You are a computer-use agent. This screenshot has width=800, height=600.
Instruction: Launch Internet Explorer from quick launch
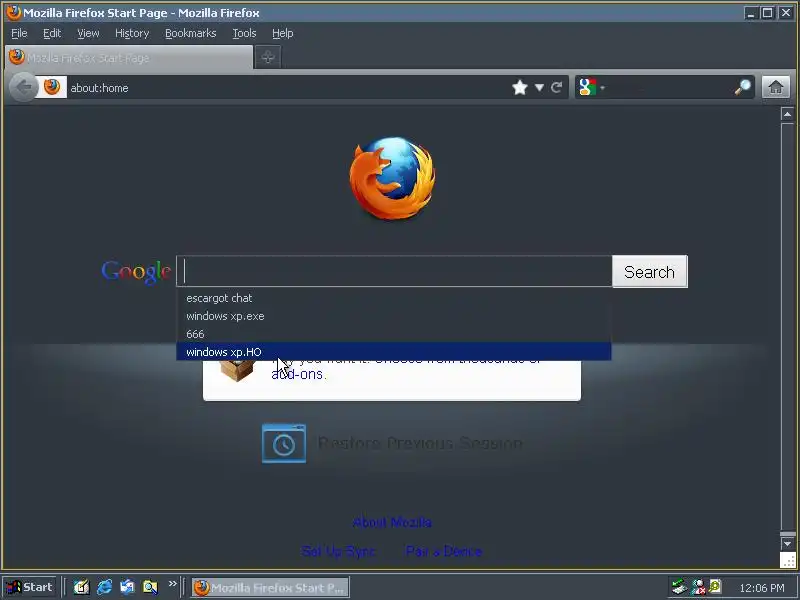pyautogui.click(x=105, y=587)
